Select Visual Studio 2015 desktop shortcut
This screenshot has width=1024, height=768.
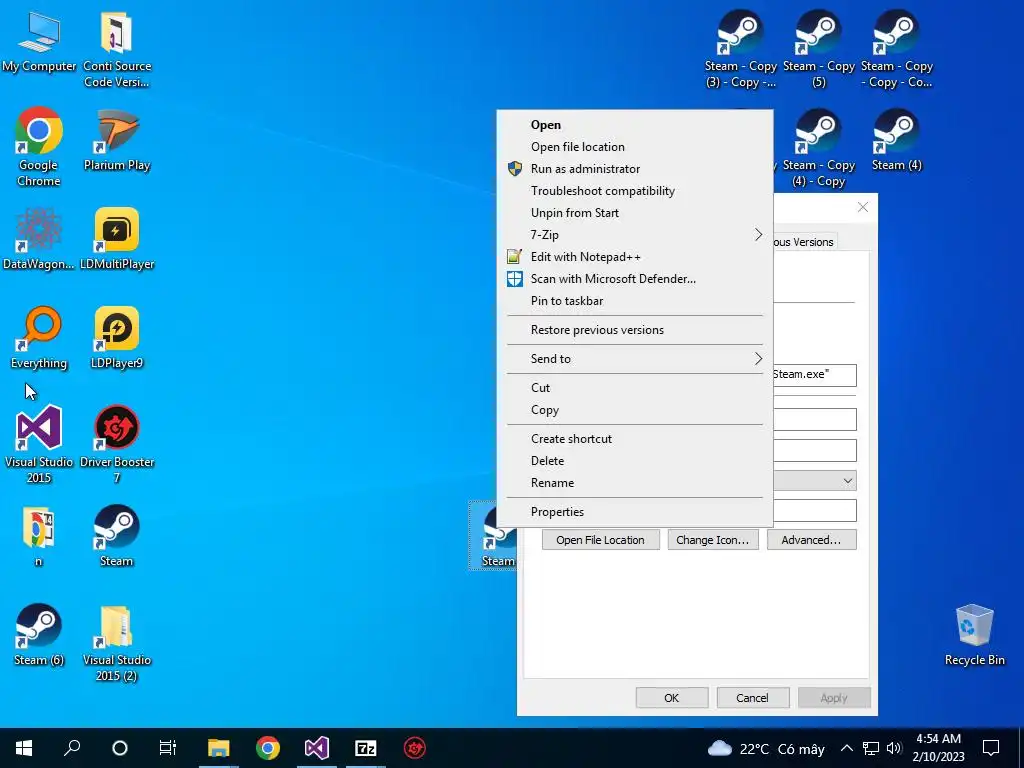click(39, 444)
